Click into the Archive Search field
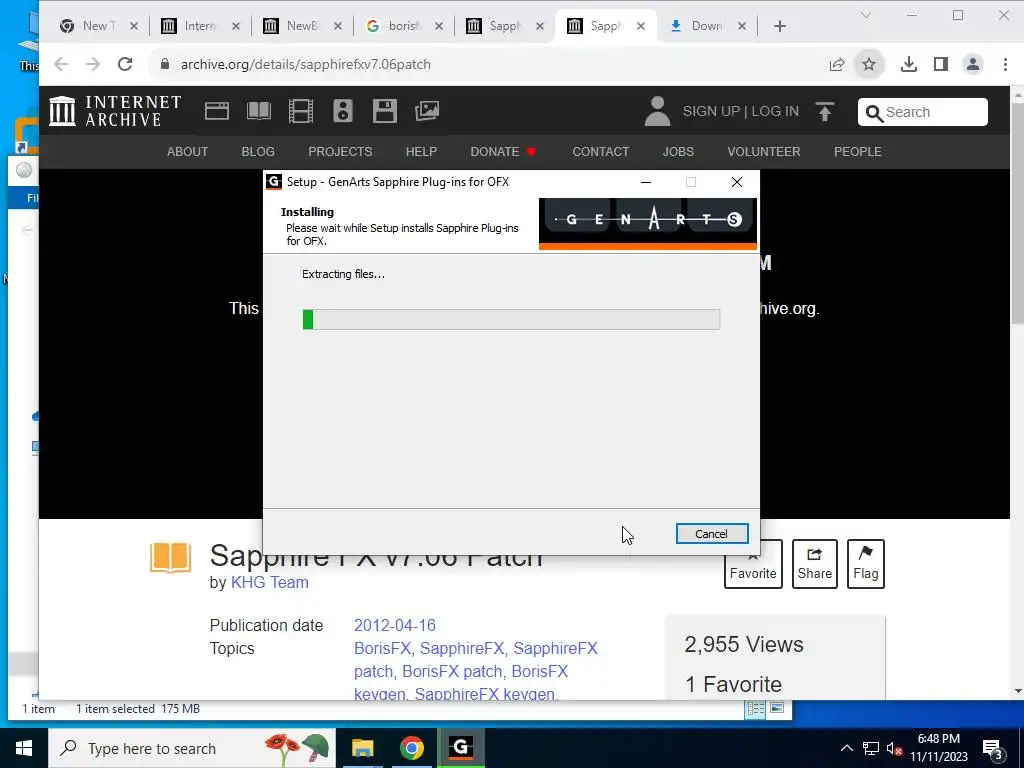This screenshot has width=1024, height=768. [x=922, y=112]
